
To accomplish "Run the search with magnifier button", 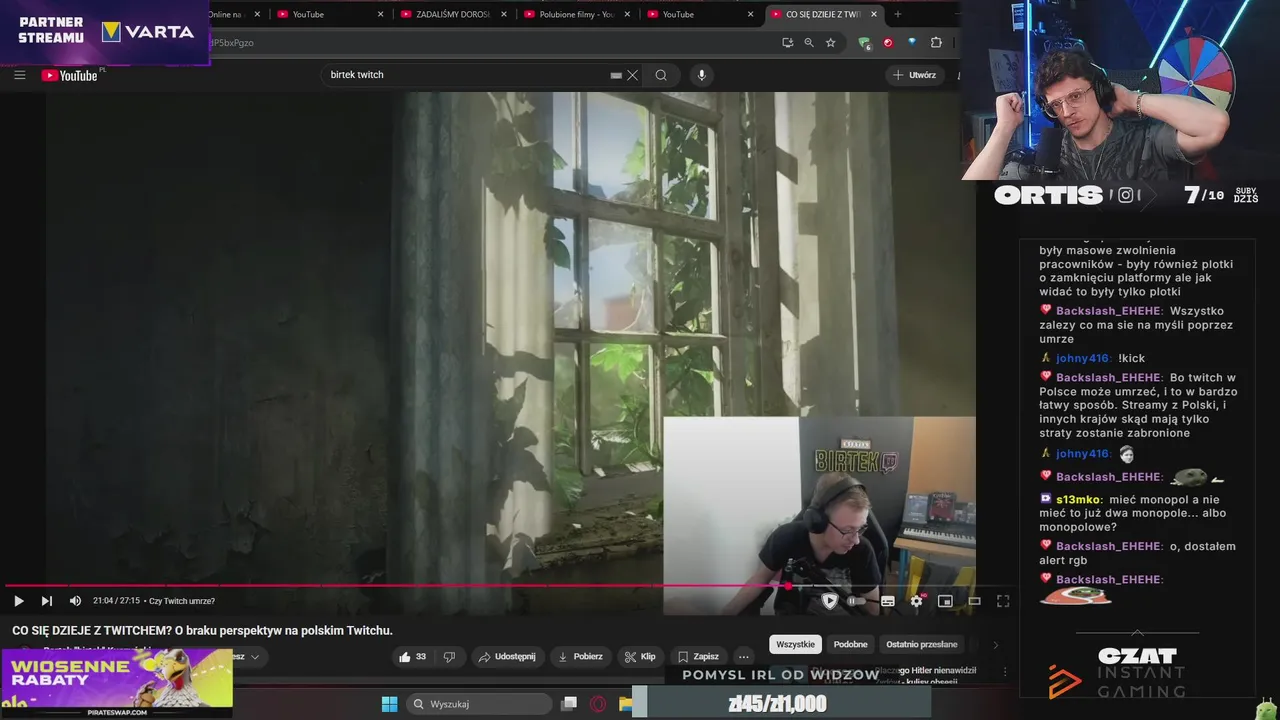I will [x=661, y=75].
